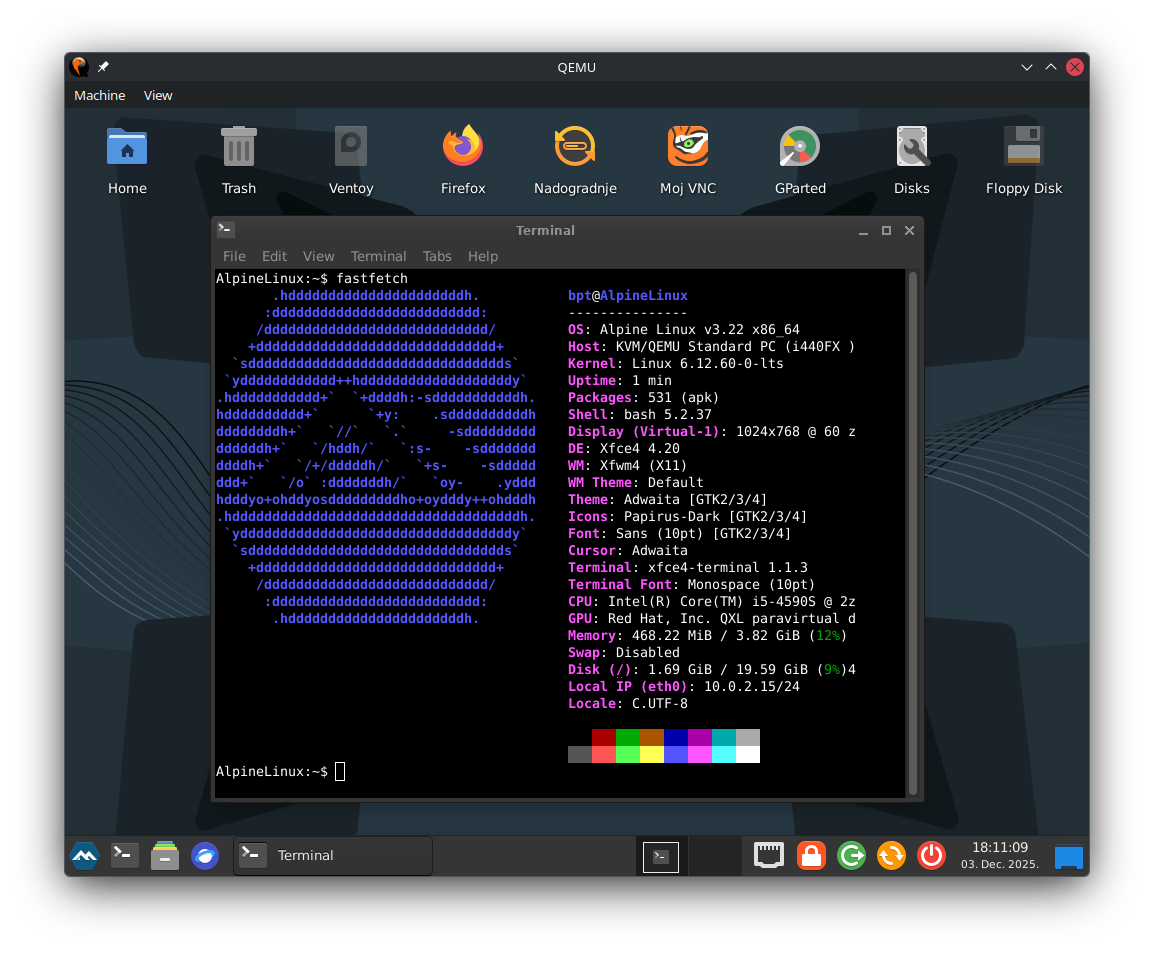Click the red power button in panel
The width and height of the screenshot is (1154, 953).
(x=931, y=855)
